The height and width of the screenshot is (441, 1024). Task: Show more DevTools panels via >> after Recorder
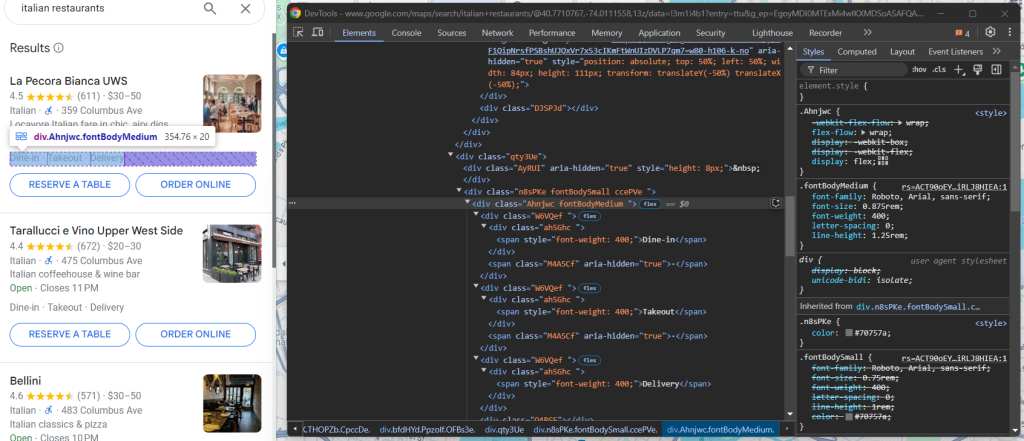click(867, 33)
